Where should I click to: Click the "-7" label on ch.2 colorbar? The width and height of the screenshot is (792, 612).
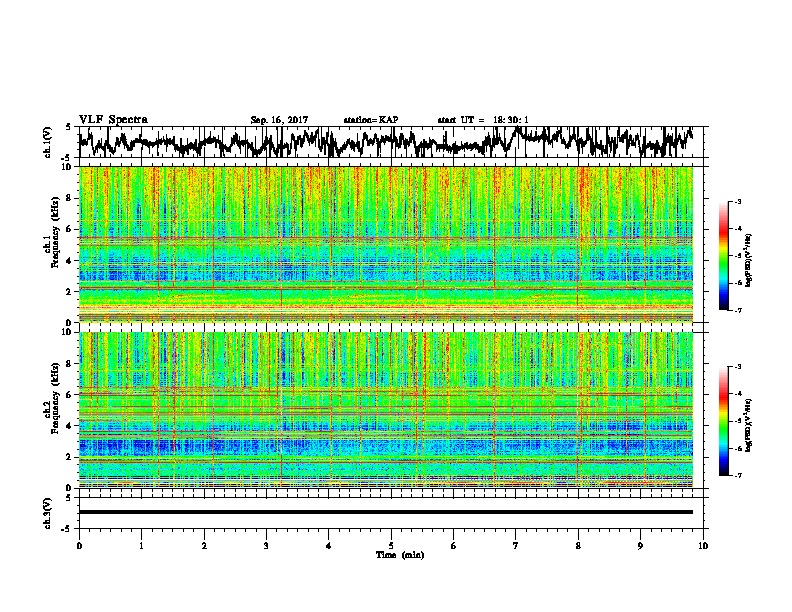click(x=737, y=476)
